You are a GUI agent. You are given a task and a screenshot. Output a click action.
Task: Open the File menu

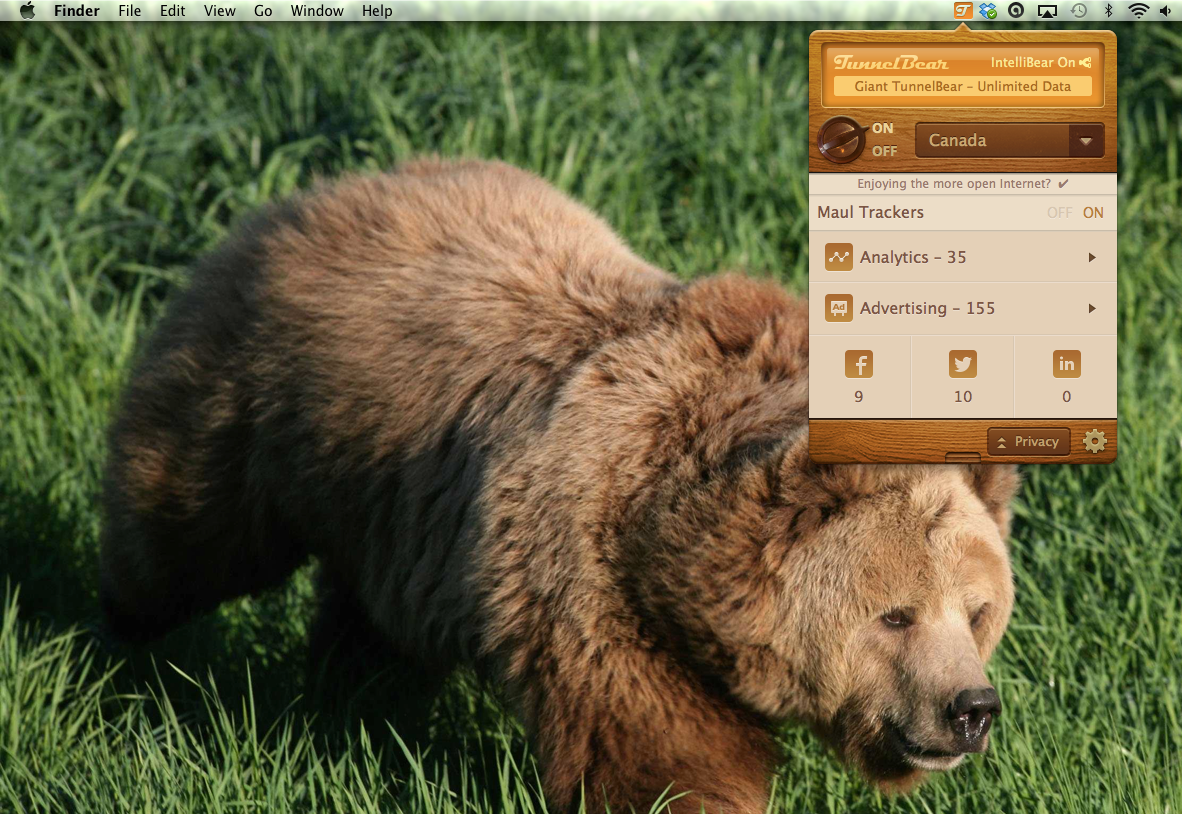pos(130,11)
